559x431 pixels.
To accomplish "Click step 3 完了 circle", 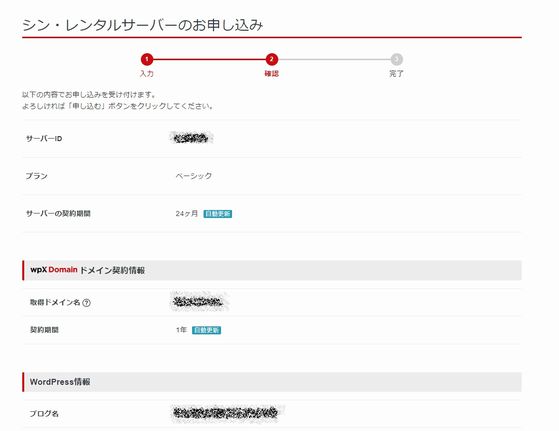I will pos(396,59).
